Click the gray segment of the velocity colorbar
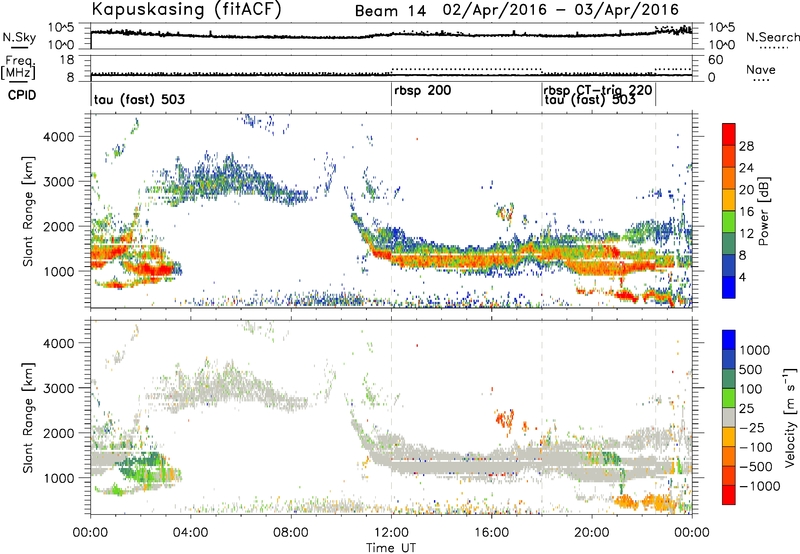This screenshot has width=800, height=554. (x=729, y=418)
